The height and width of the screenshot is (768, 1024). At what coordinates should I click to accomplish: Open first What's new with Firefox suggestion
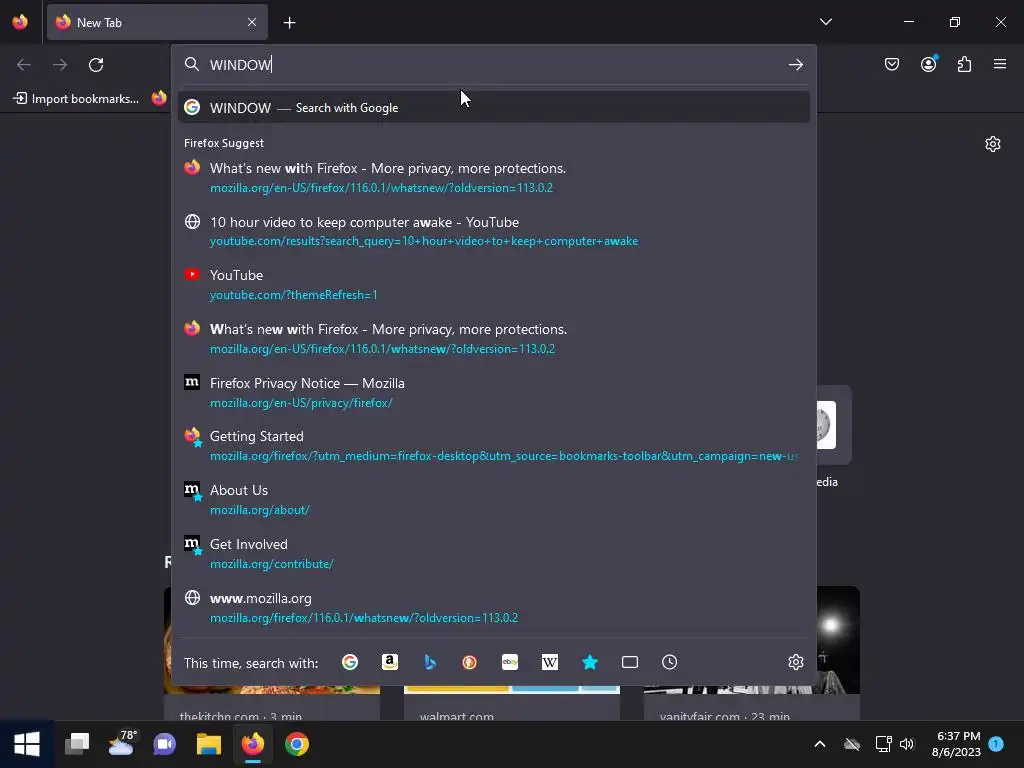pyautogui.click(x=494, y=178)
